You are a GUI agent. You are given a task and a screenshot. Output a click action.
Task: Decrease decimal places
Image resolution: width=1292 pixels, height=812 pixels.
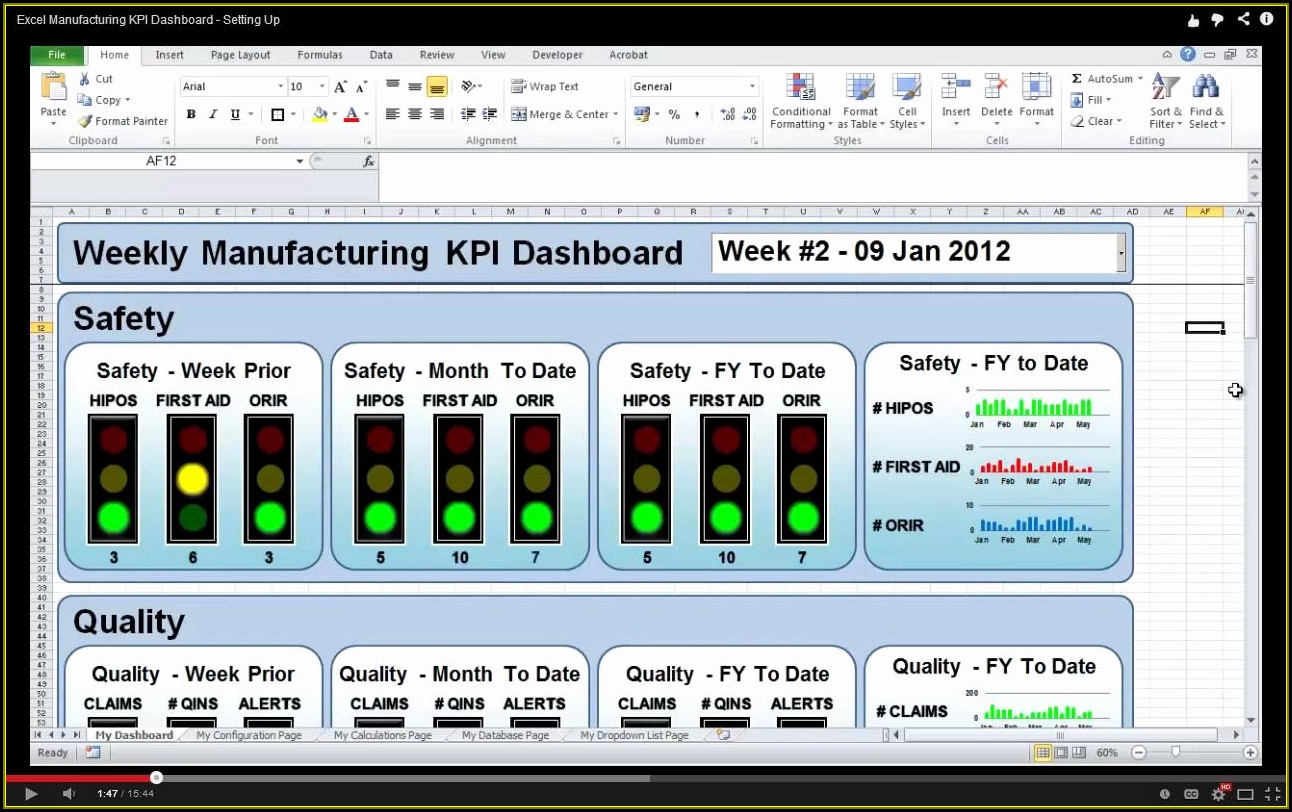750,115
